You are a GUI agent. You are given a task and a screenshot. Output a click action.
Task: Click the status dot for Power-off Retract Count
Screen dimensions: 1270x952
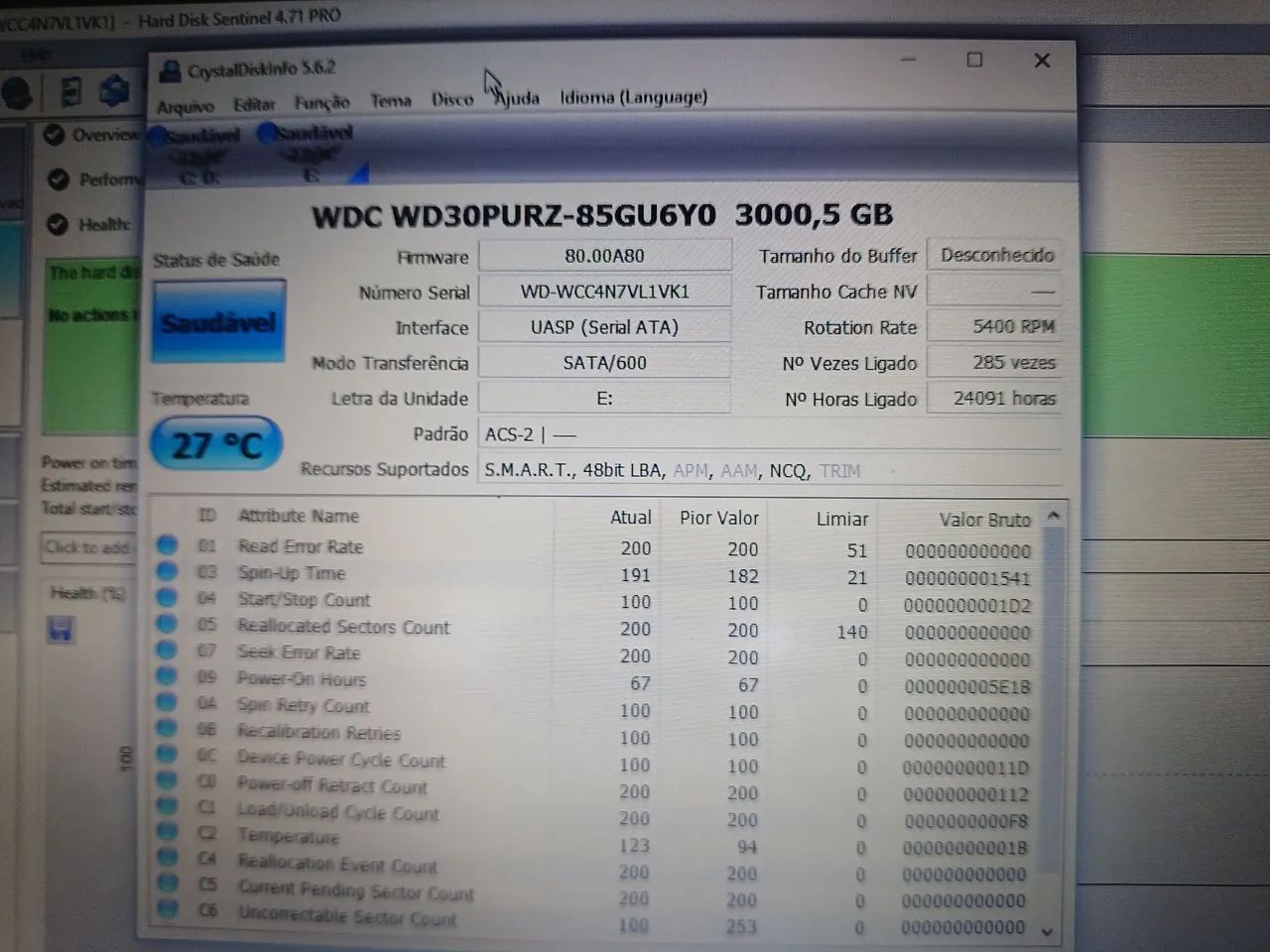167,781
